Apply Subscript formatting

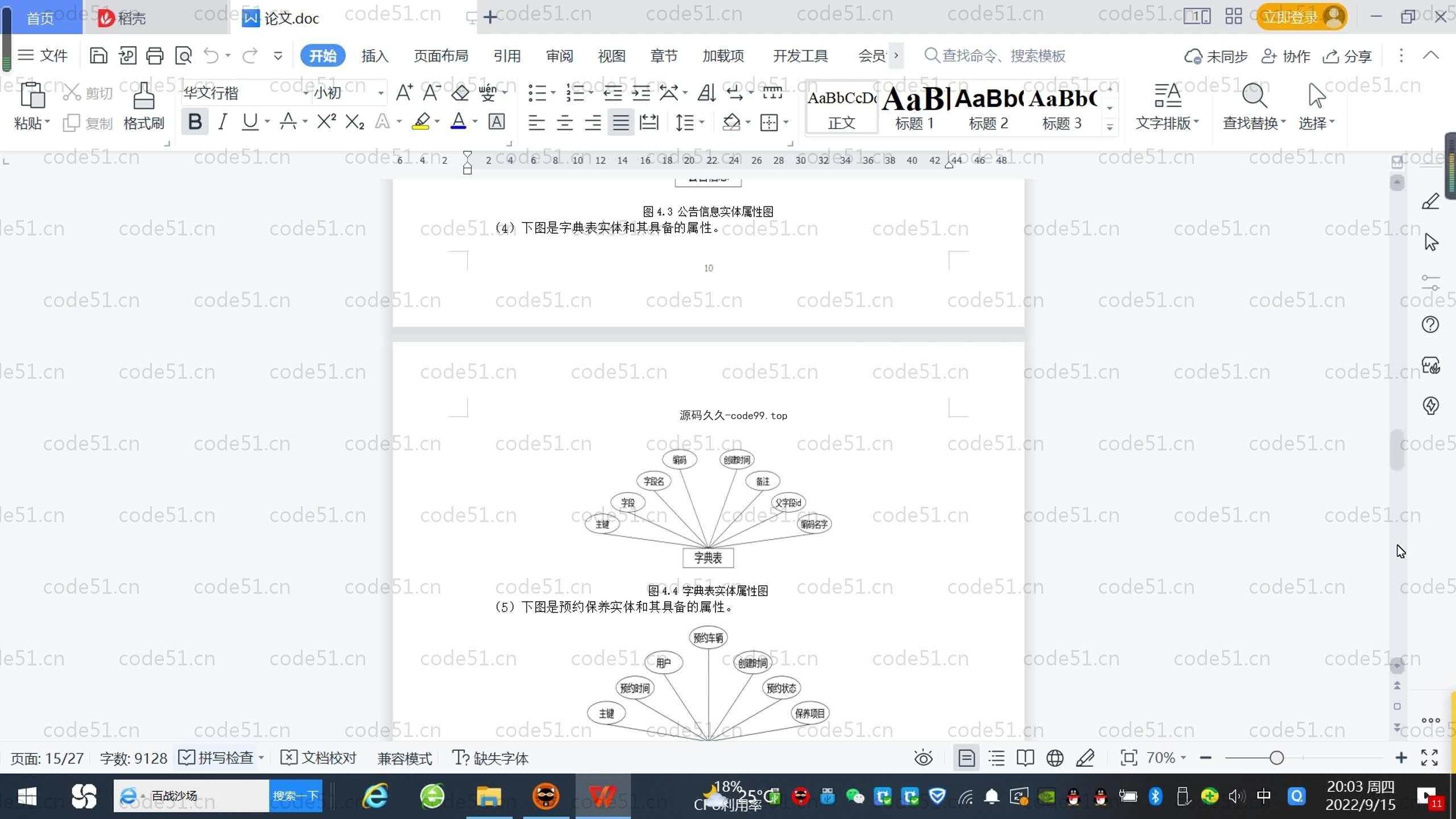354,122
